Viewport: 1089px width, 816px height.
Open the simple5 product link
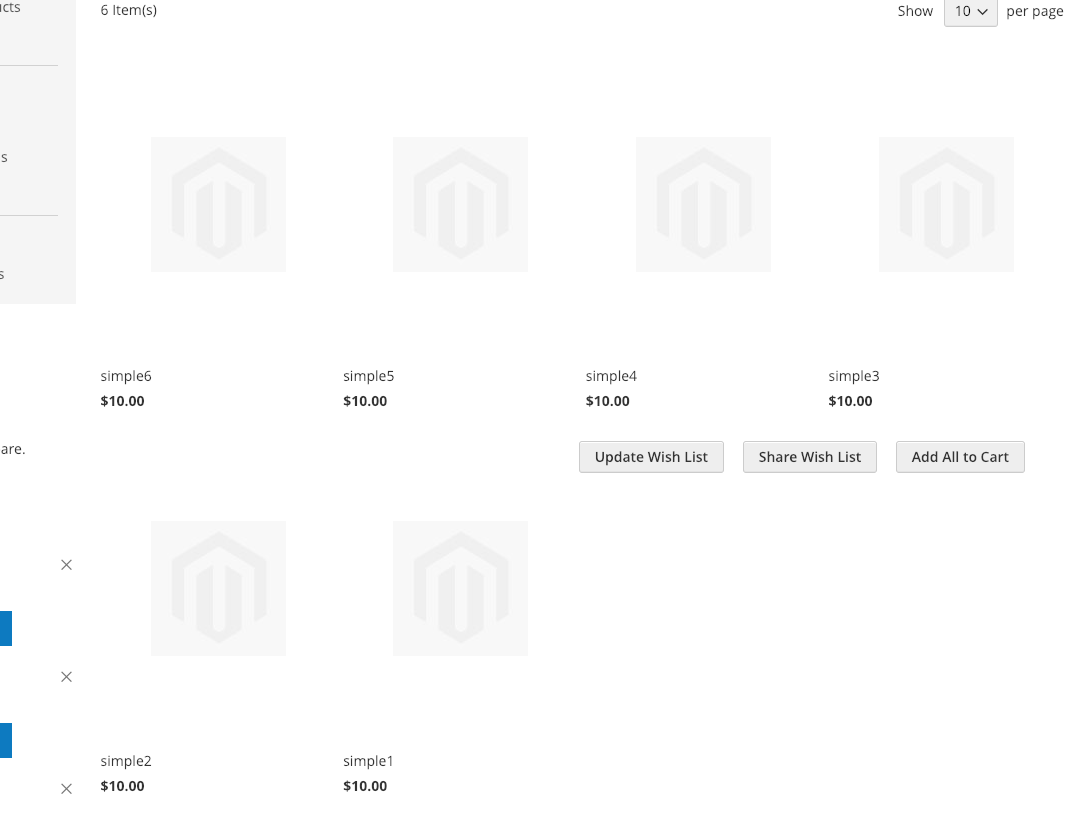click(x=368, y=376)
